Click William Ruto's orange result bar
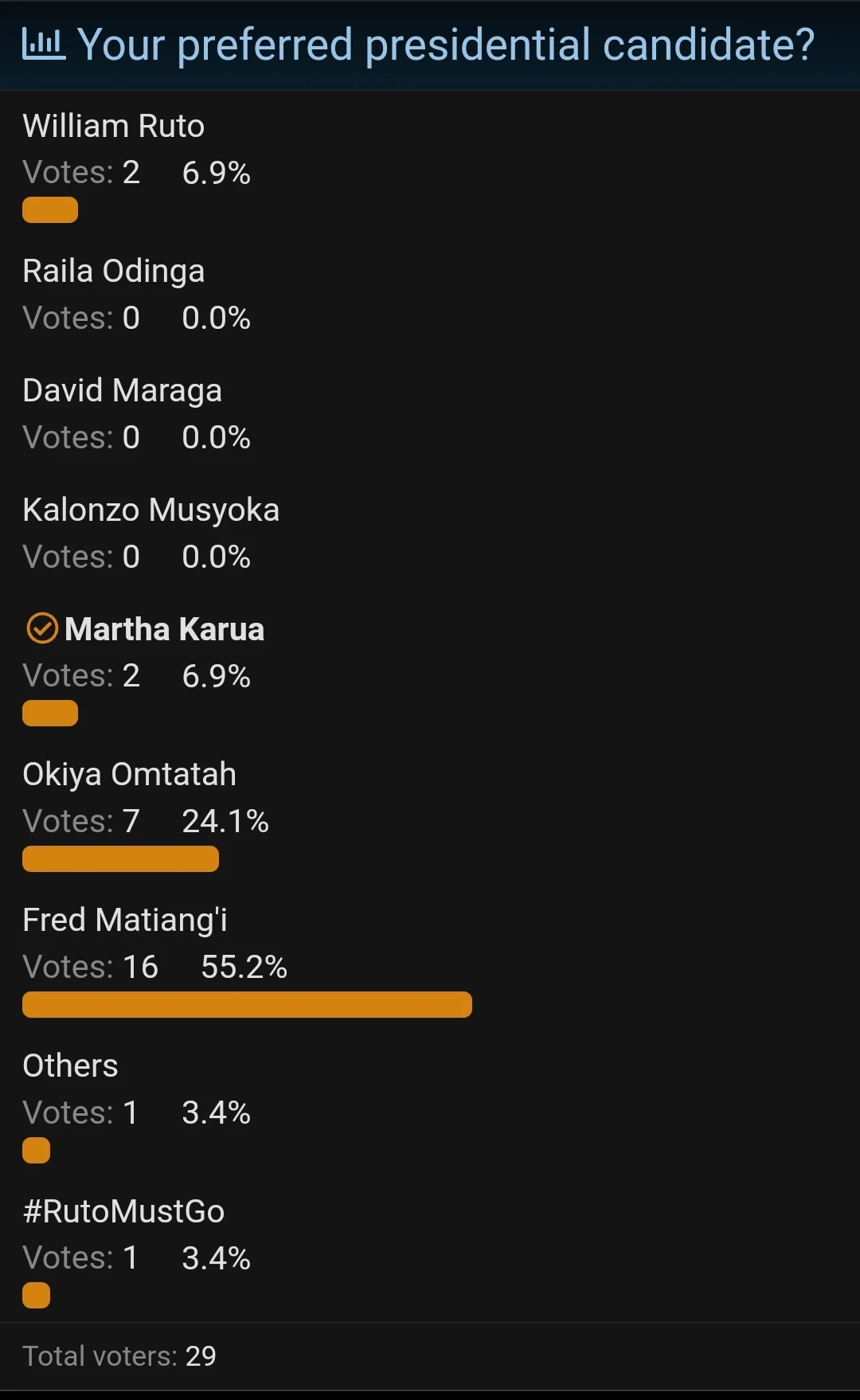Viewport: 860px width, 1400px height. coord(50,209)
